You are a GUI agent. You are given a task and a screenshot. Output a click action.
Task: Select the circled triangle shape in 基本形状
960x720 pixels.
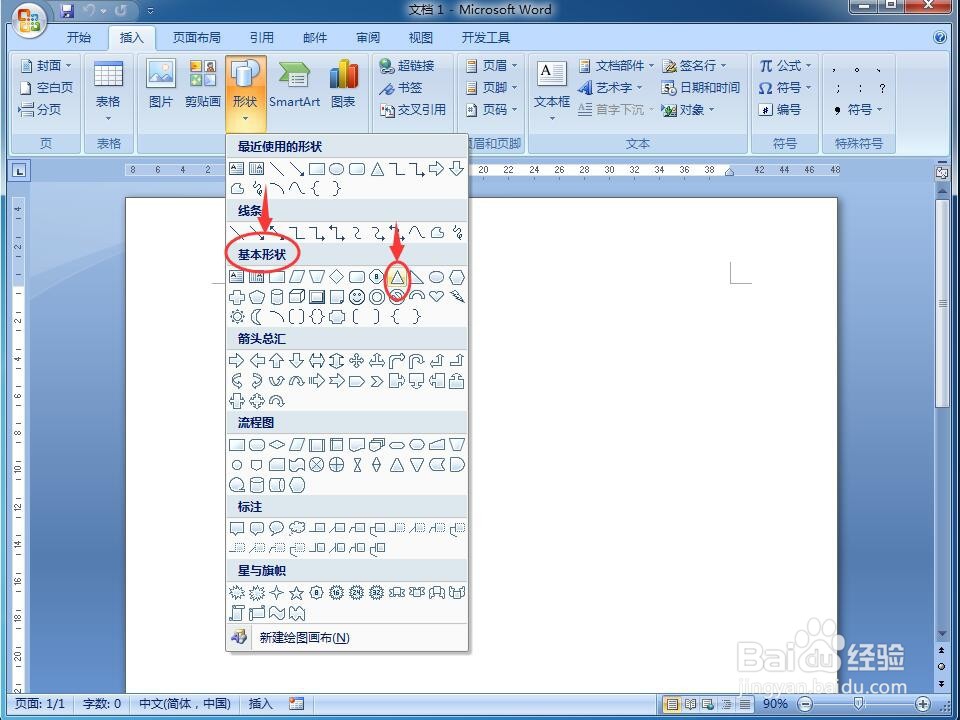(396, 277)
